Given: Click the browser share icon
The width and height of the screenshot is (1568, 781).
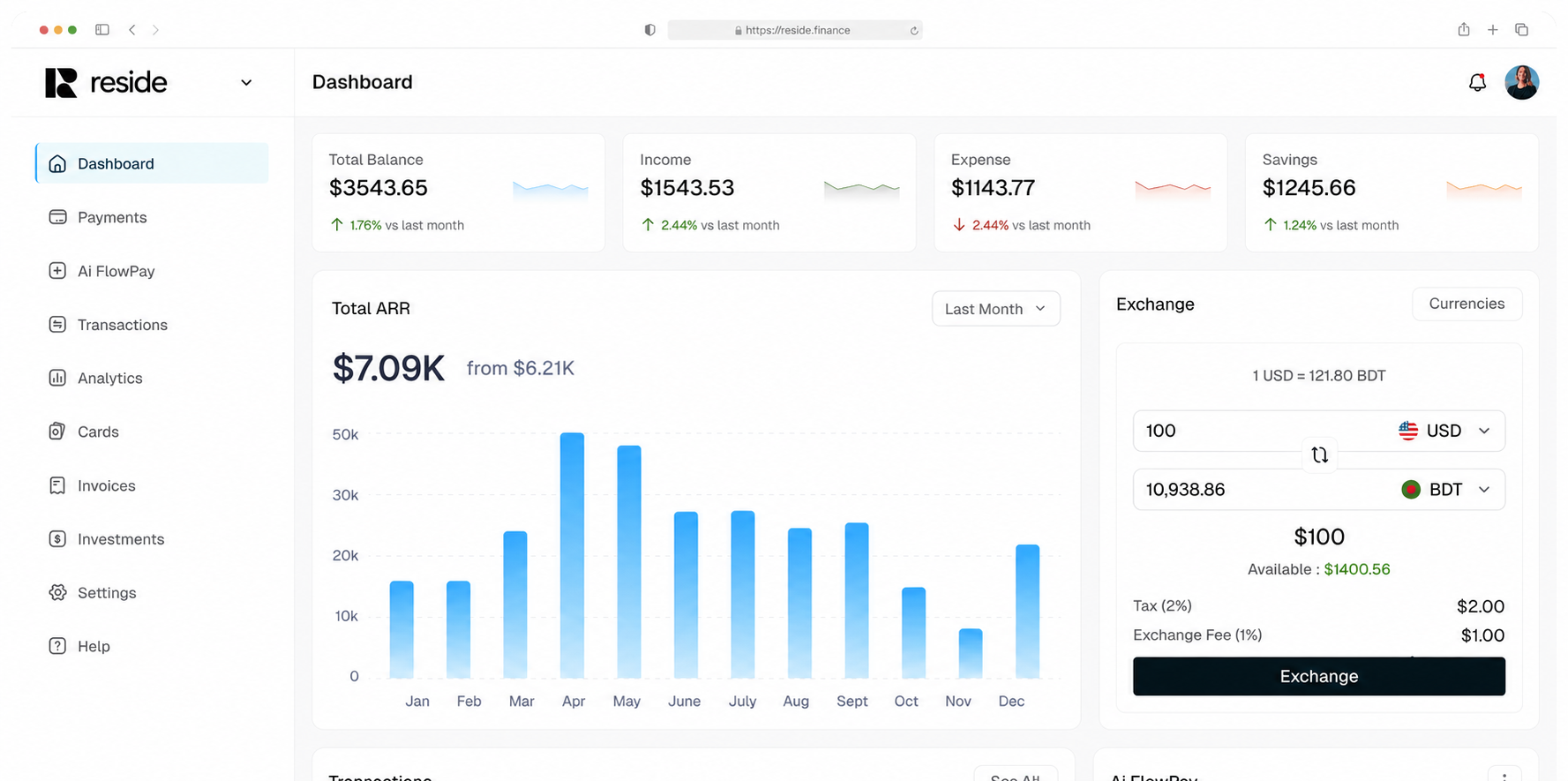Looking at the screenshot, I should tap(1464, 29).
